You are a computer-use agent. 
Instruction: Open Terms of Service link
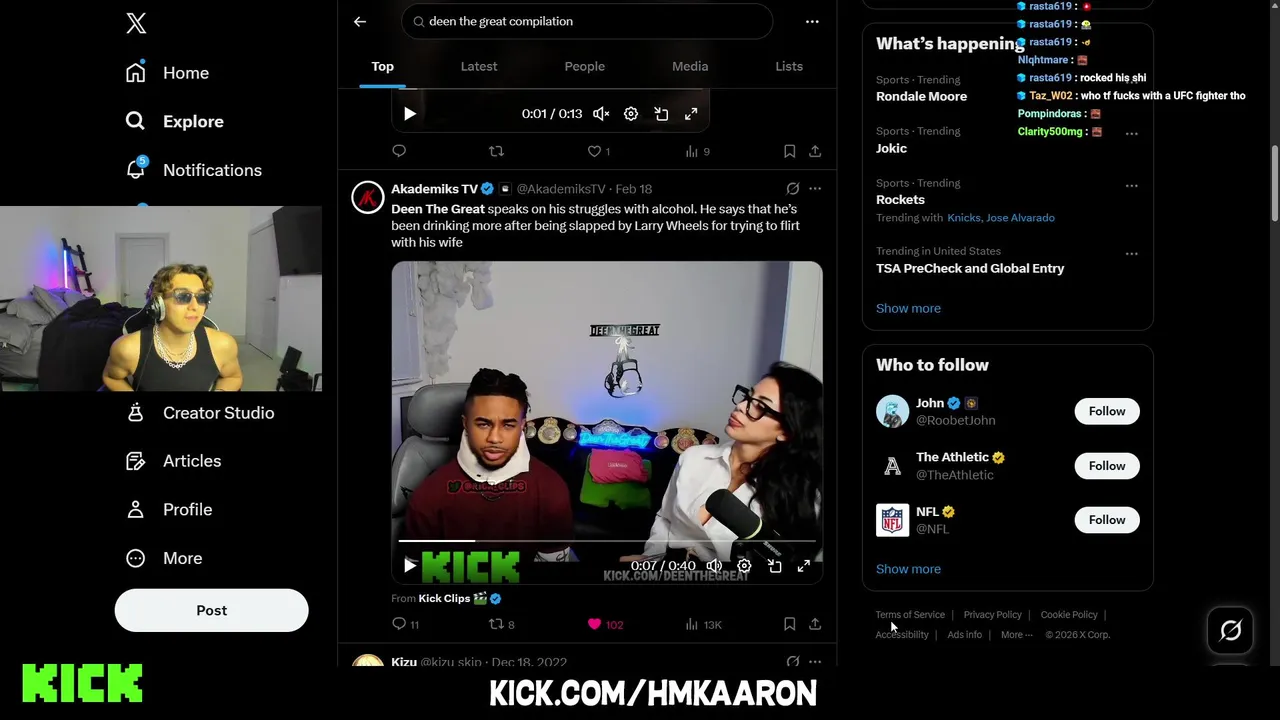[x=910, y=615]
